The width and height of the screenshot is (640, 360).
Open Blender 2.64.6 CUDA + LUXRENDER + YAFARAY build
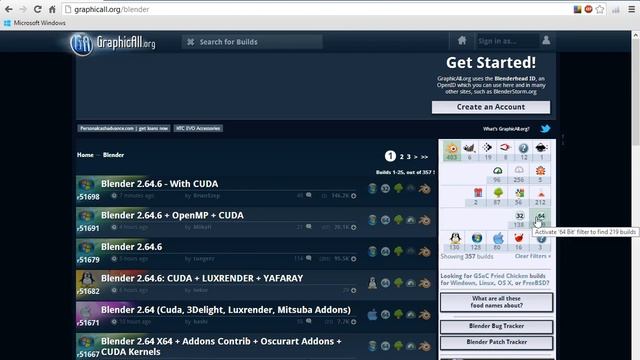point(202,278)
